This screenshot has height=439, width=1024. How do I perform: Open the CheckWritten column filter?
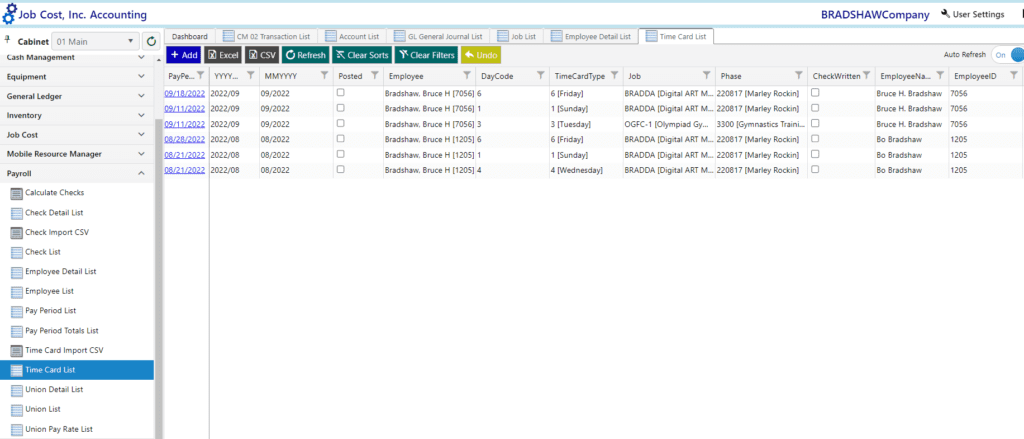click(x=866, y=76)
